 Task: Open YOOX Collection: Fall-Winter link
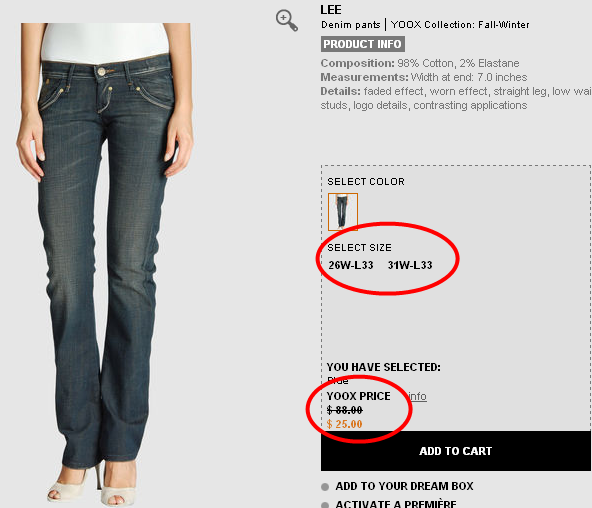point(460,25)
